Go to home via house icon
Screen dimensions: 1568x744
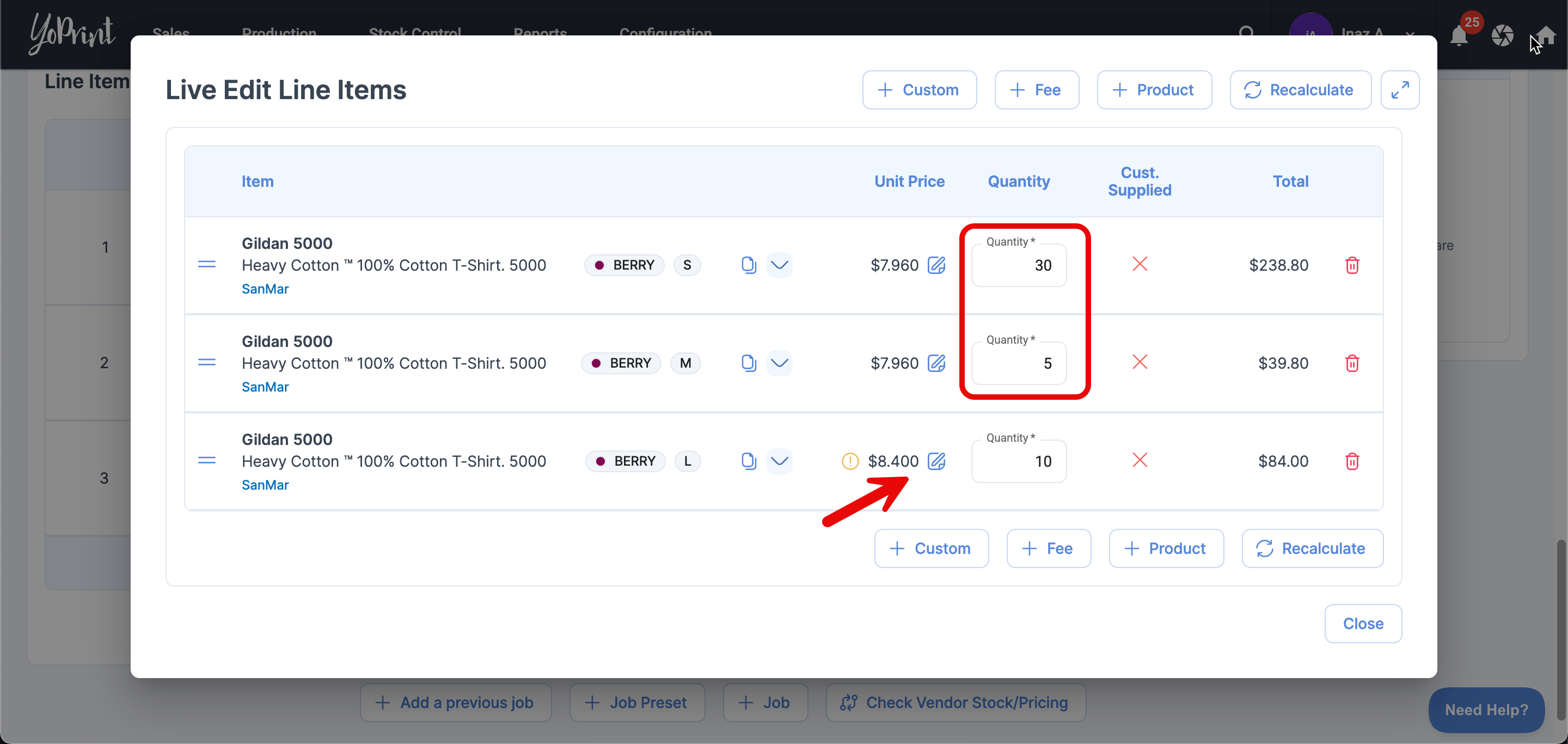click(x=1548, y=35)
